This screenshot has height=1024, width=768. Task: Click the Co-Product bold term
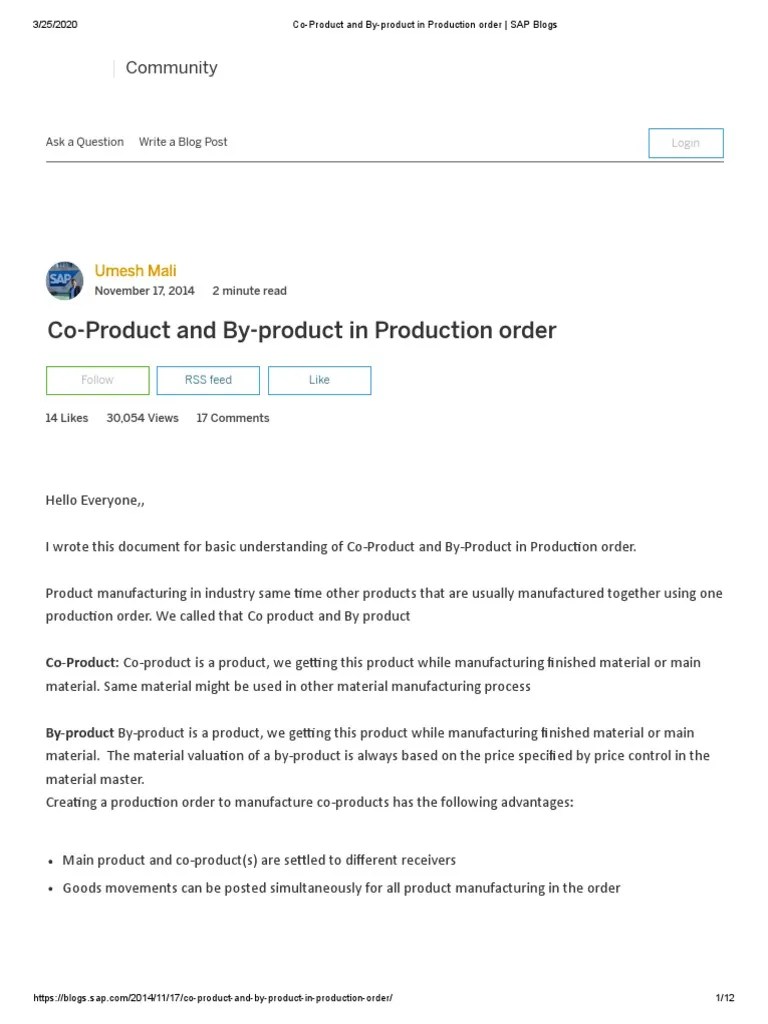[80, 662]
